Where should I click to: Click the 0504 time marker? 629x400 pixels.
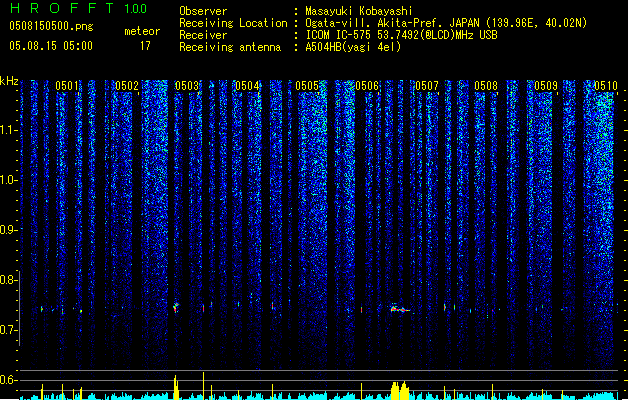tap(247, 86)
